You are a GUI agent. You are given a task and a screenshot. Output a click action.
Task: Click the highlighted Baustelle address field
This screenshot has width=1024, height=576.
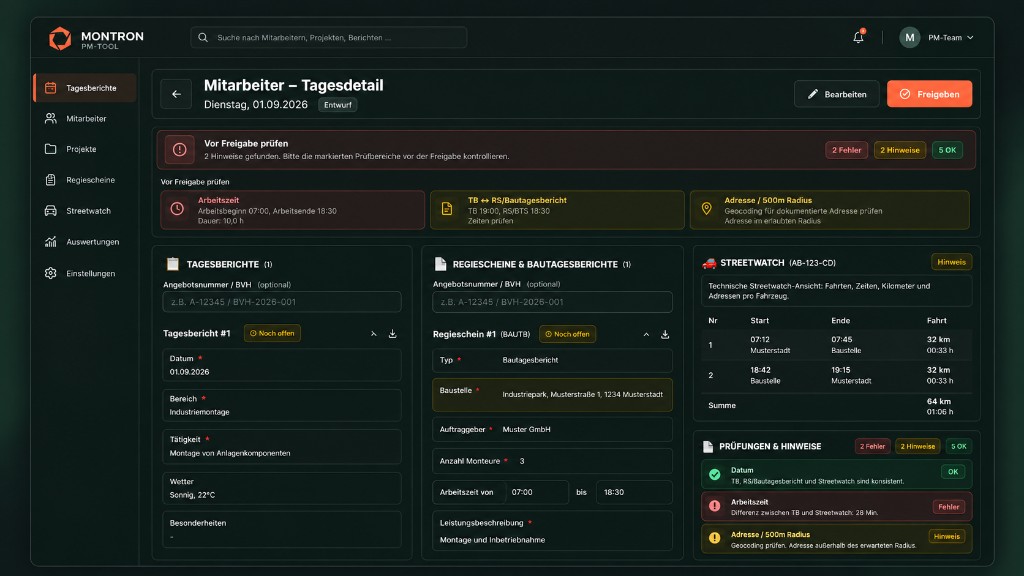(552, 394)
